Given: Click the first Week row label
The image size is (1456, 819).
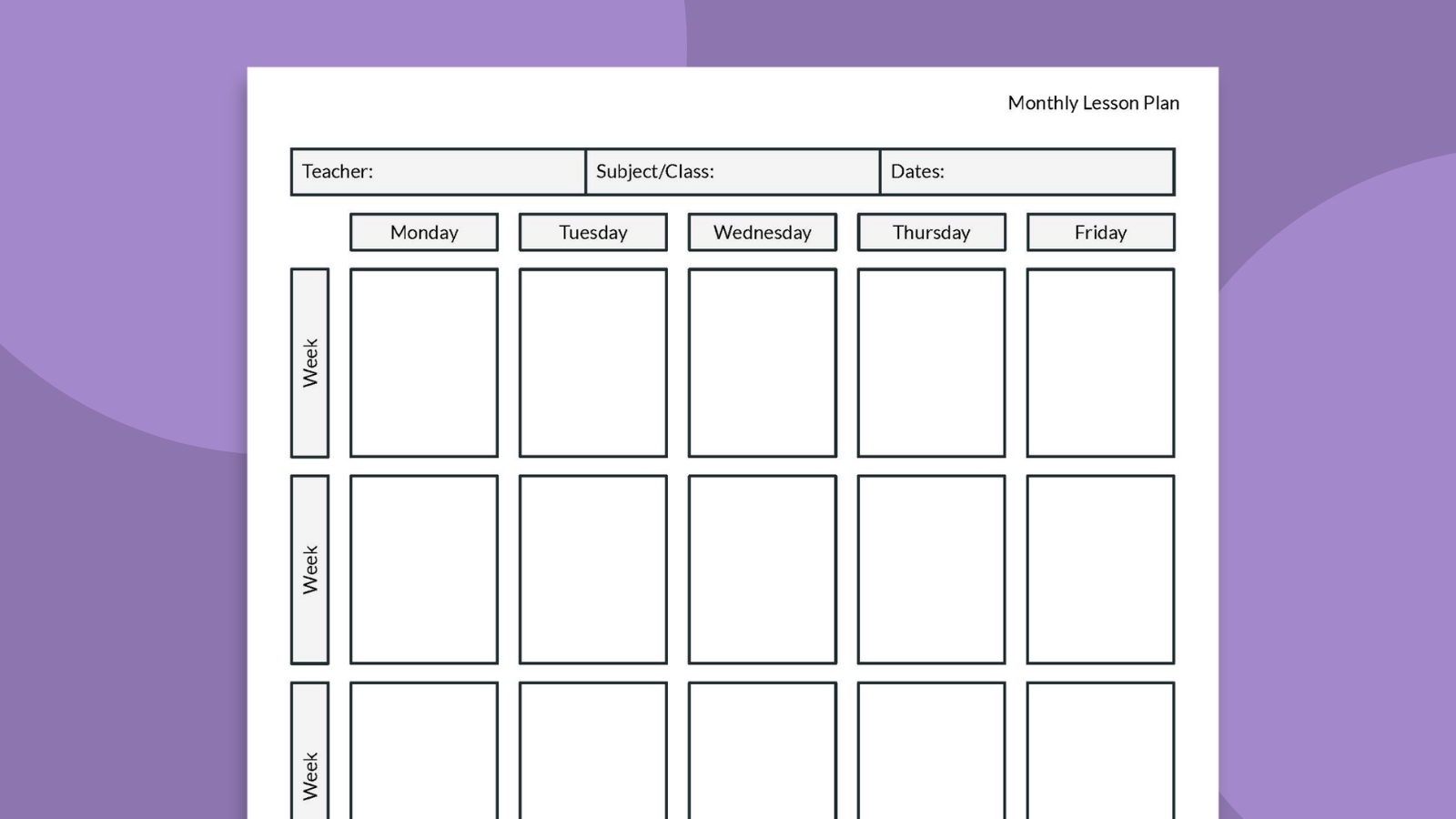Looking at the screenshot, I should point(308,362).
